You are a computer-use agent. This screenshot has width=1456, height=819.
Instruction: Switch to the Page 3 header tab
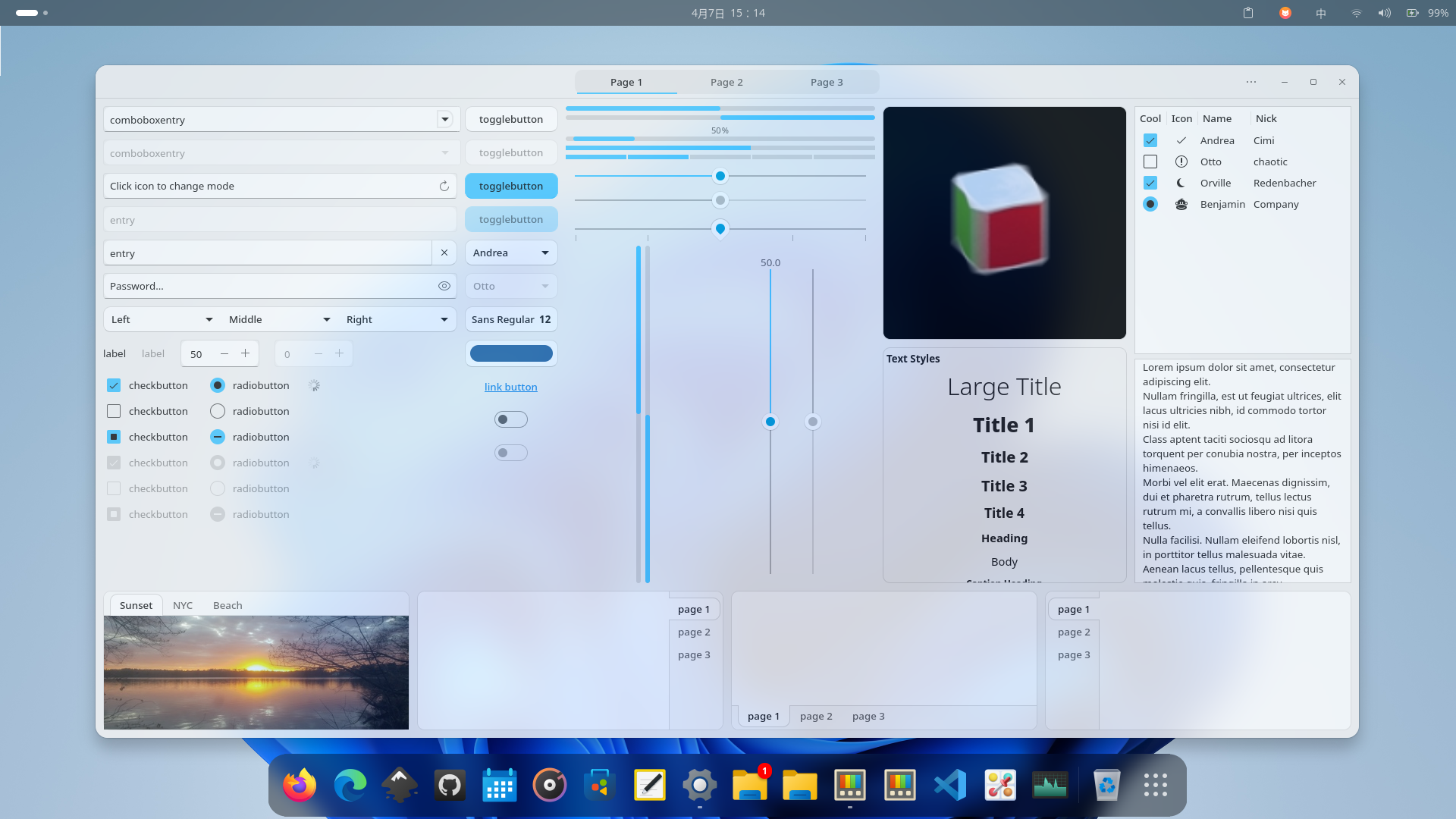coord(827,82)
